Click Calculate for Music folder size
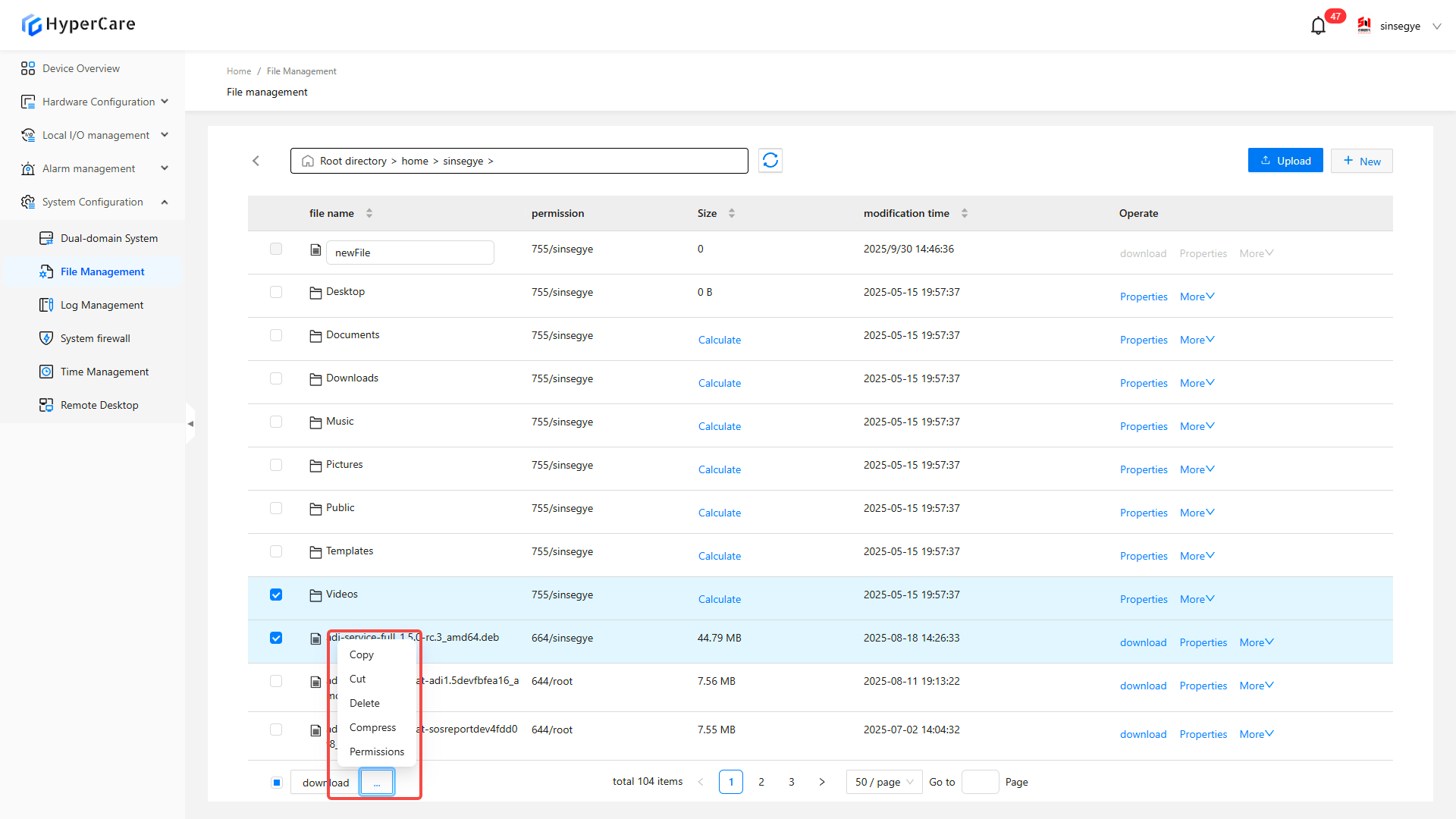 719,426
